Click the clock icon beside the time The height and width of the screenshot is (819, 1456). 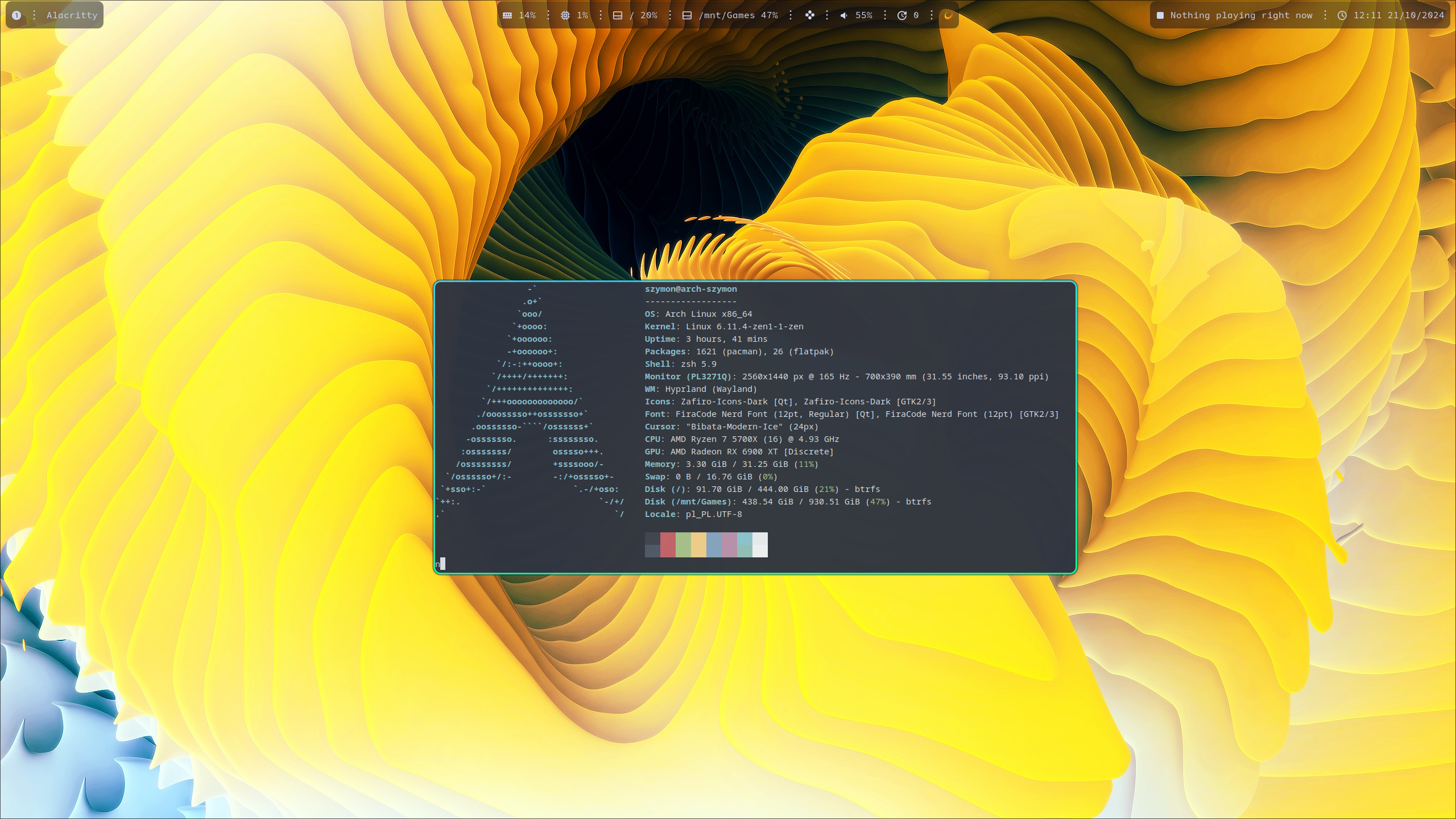point(1342,15)
